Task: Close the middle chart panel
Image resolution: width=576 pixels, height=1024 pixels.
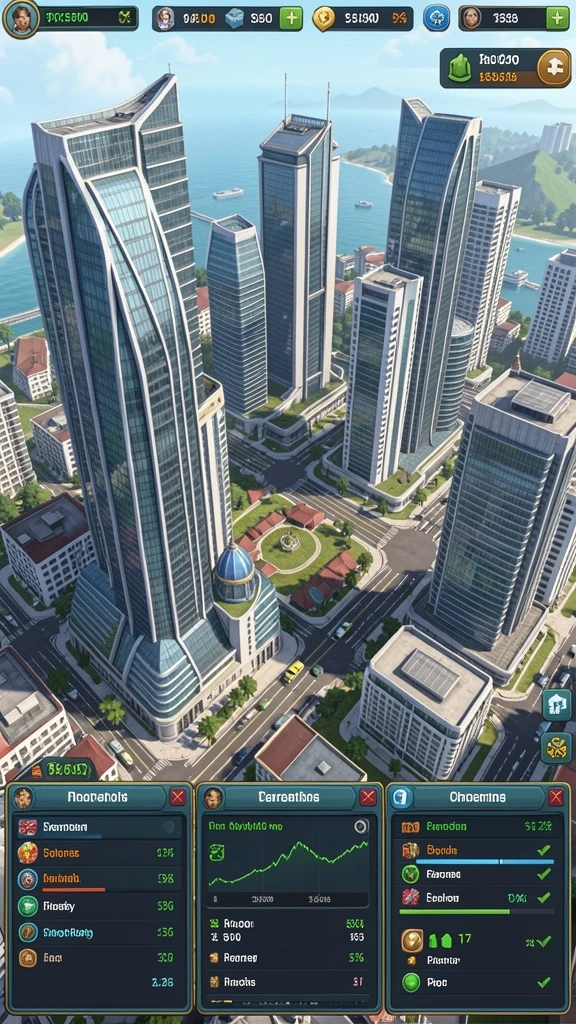Action: coord(368,797)
